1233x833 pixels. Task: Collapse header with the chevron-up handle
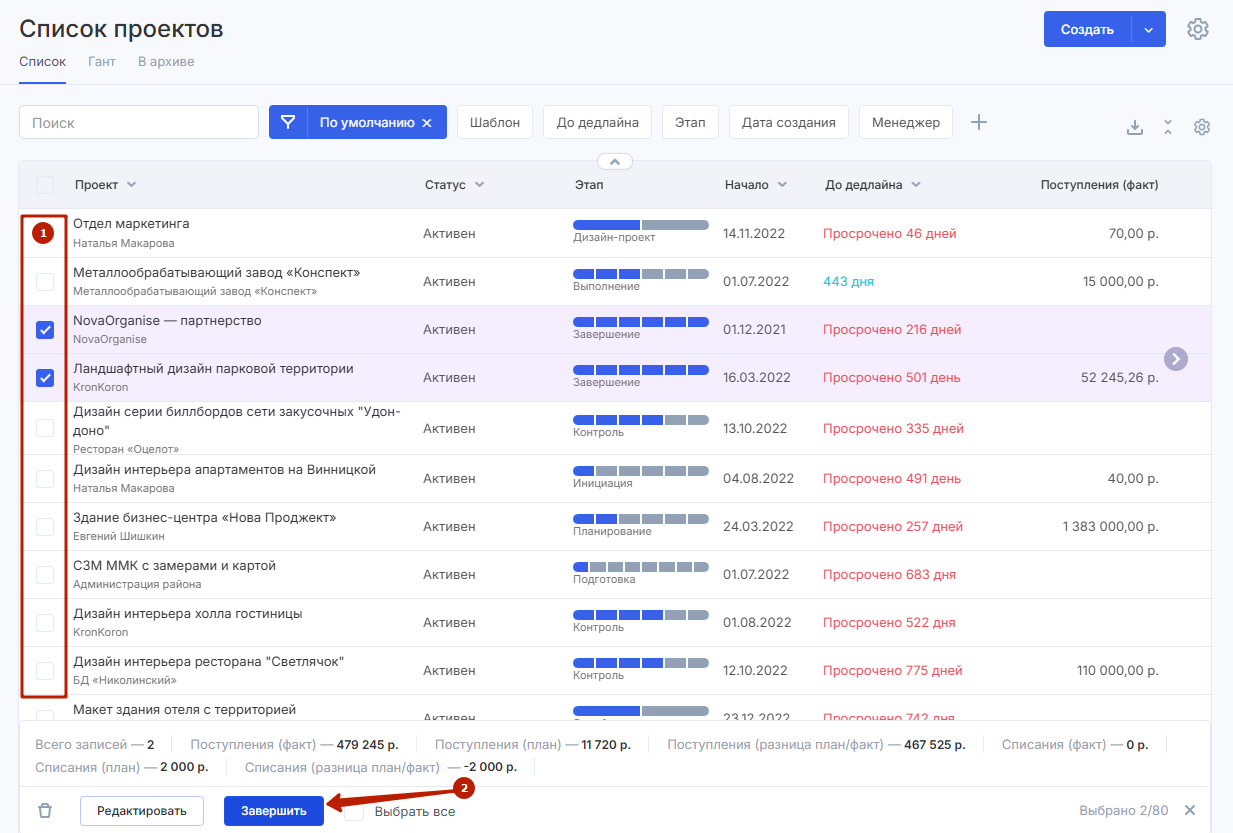[x=615, y=161]
